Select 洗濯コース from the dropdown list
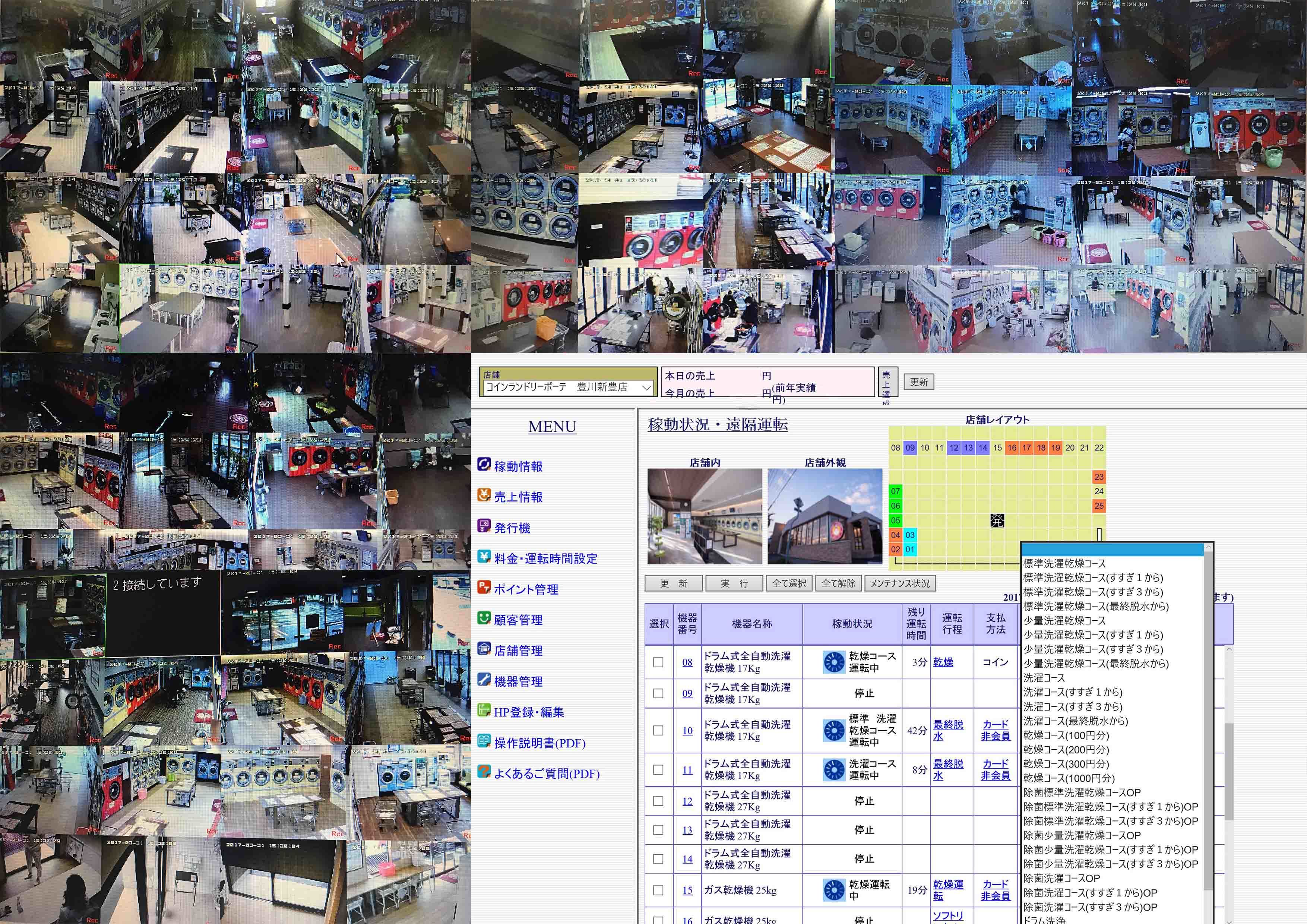 [1044, 677]
